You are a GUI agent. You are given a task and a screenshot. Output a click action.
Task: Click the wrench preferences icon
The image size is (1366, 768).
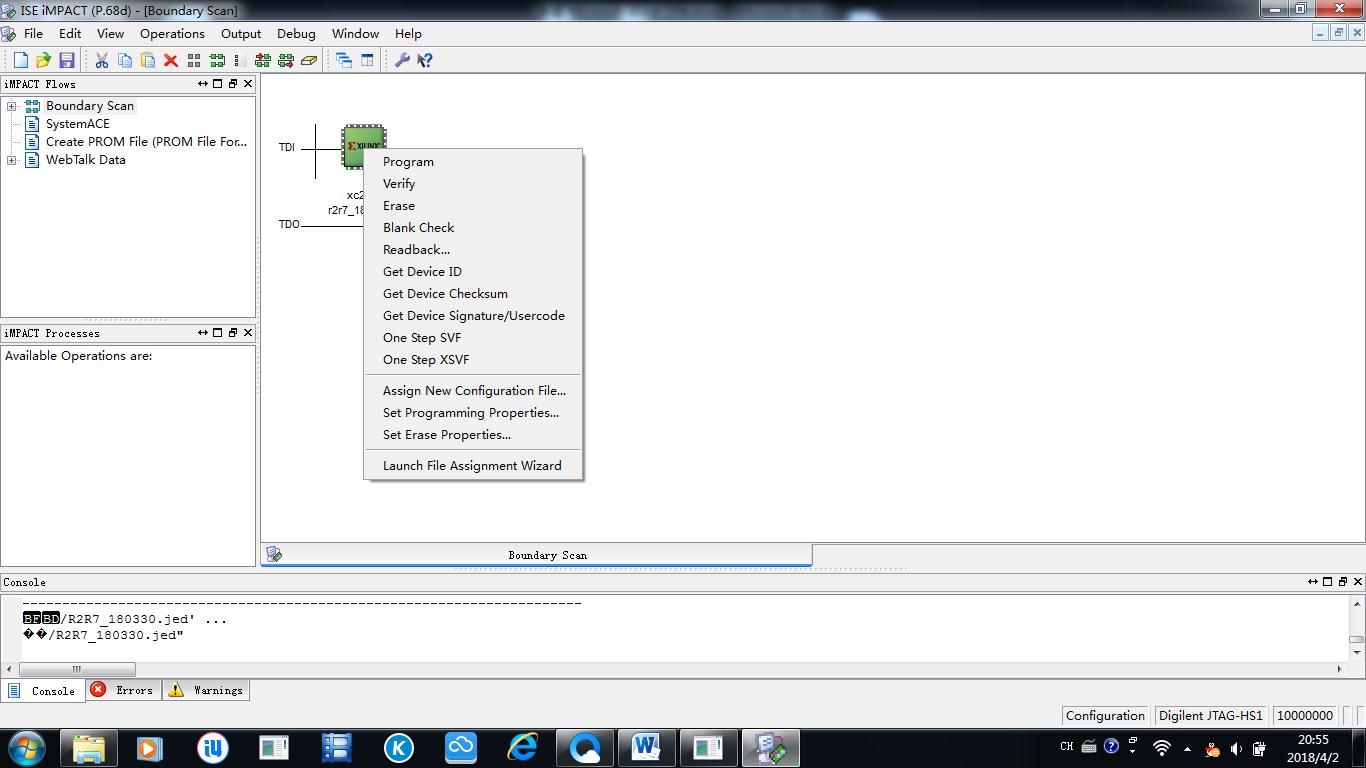click(x=402, y=61)
